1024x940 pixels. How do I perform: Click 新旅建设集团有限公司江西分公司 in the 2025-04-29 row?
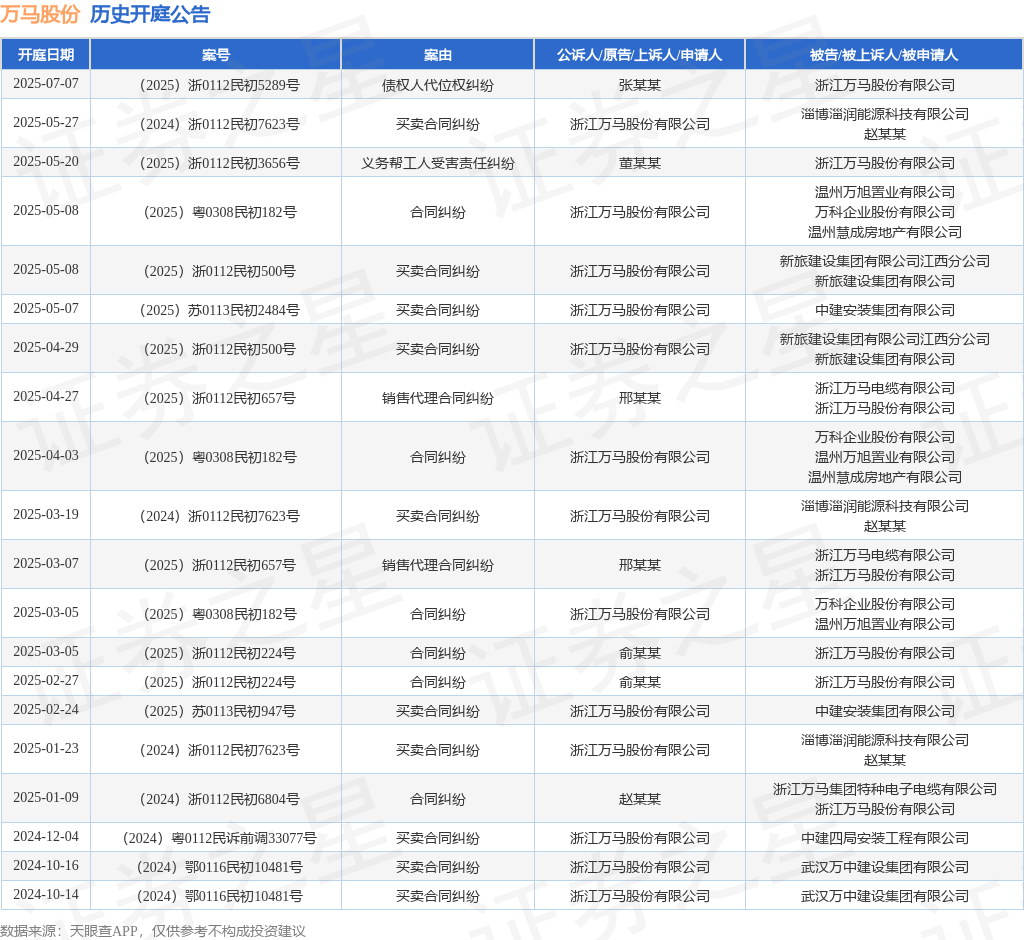pos(884,339)
